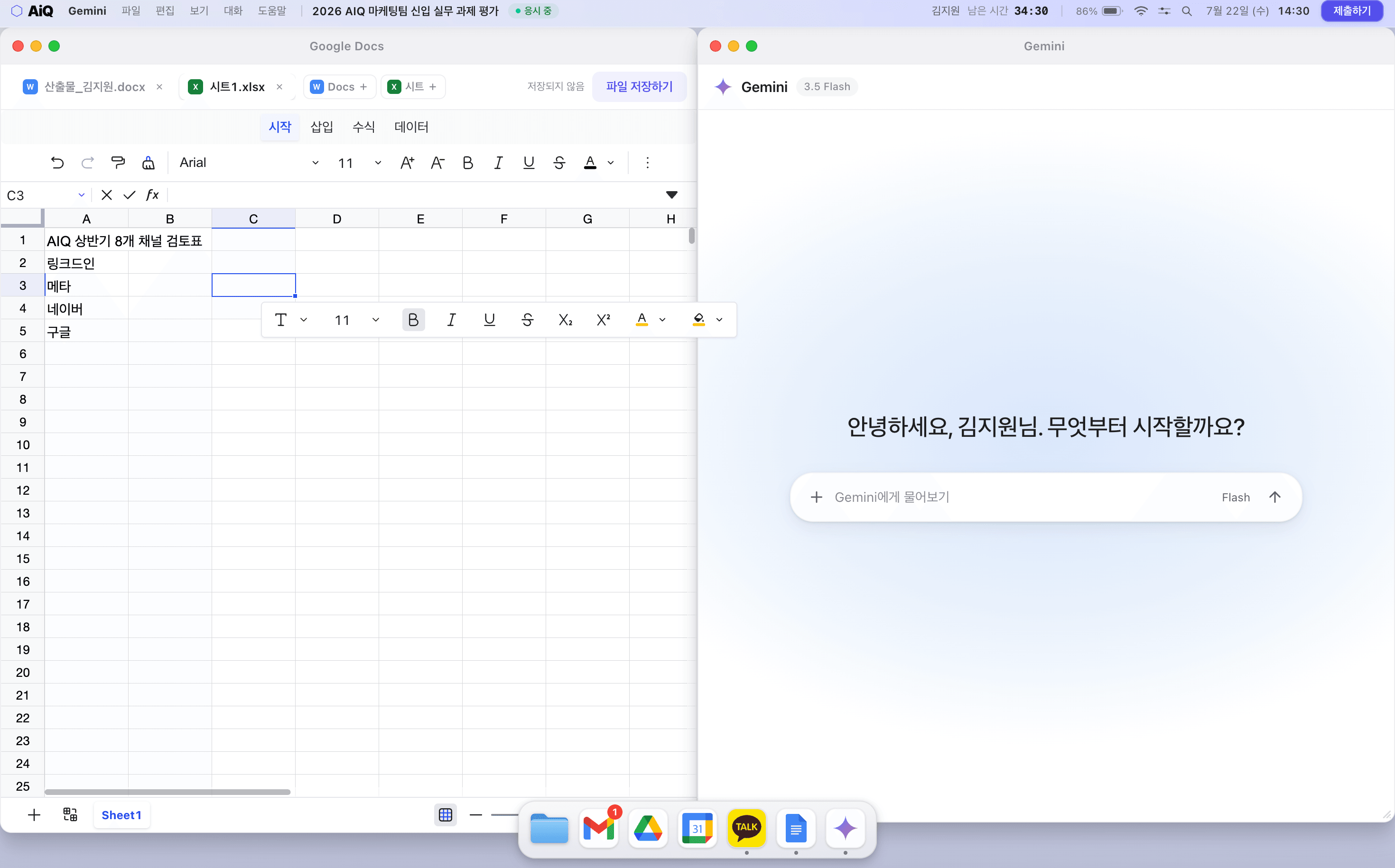Image resolution: width=1395 pixels, height=868 pixels.
Task: Click the grid view icon in status bar
Action: click(x=446, y=815)
